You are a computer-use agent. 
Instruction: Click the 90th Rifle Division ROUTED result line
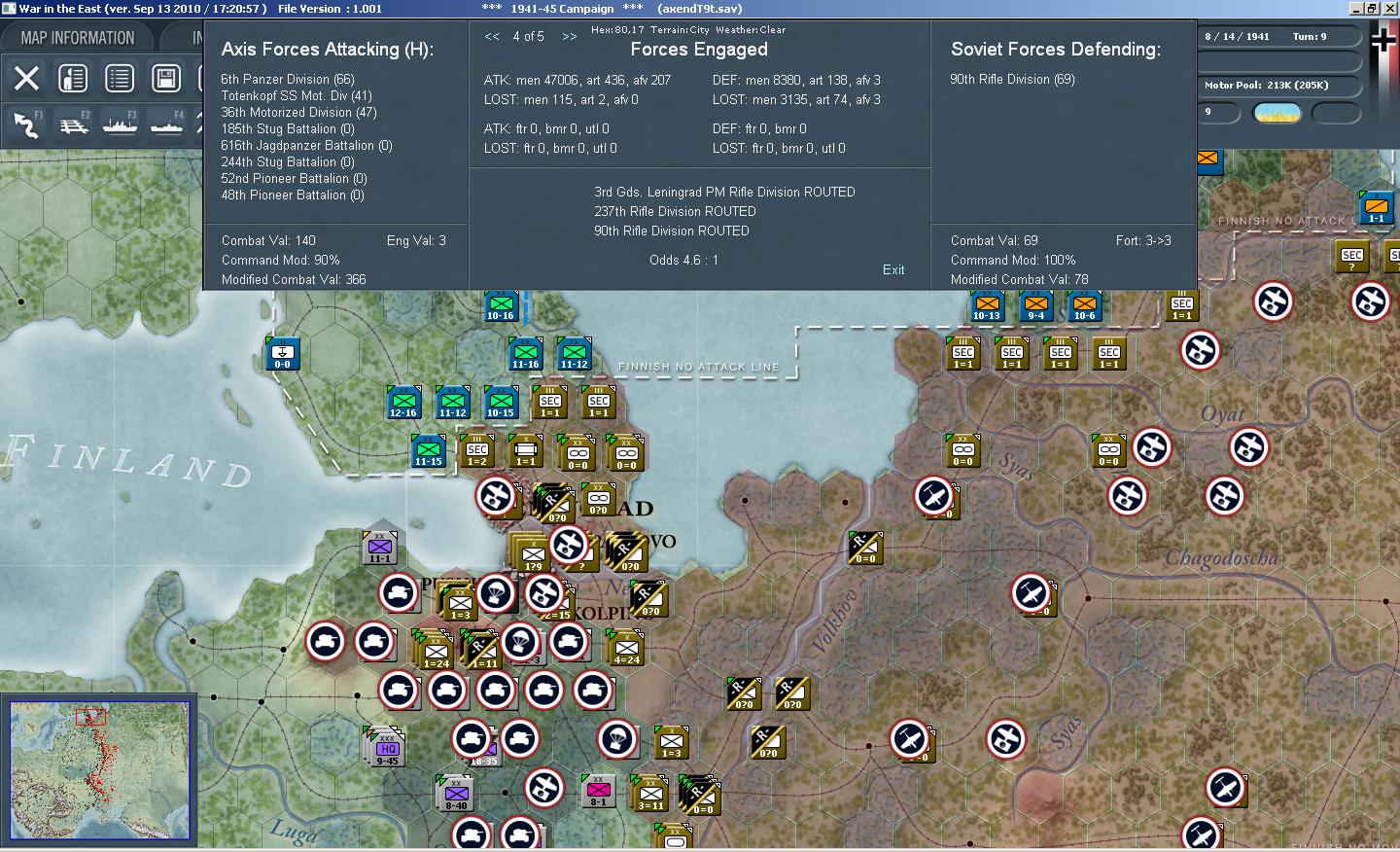tap(672, 231)
